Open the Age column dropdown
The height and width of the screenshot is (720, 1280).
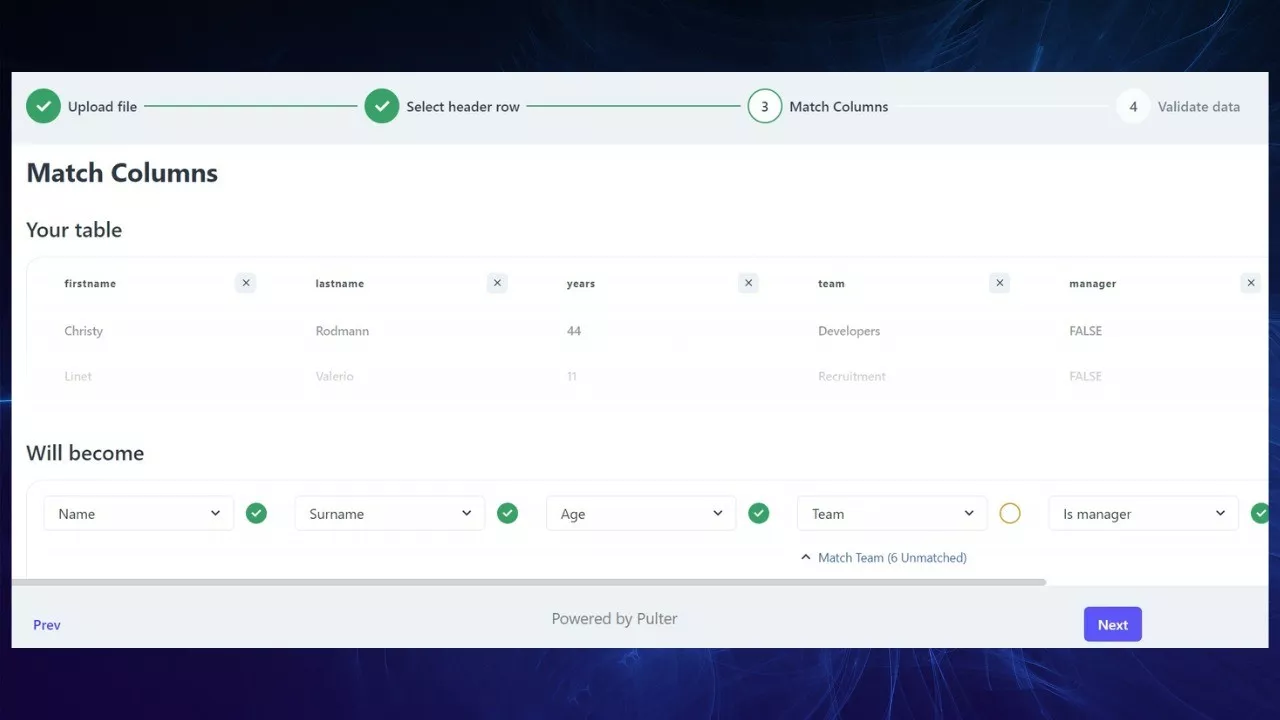click(641, 514)
